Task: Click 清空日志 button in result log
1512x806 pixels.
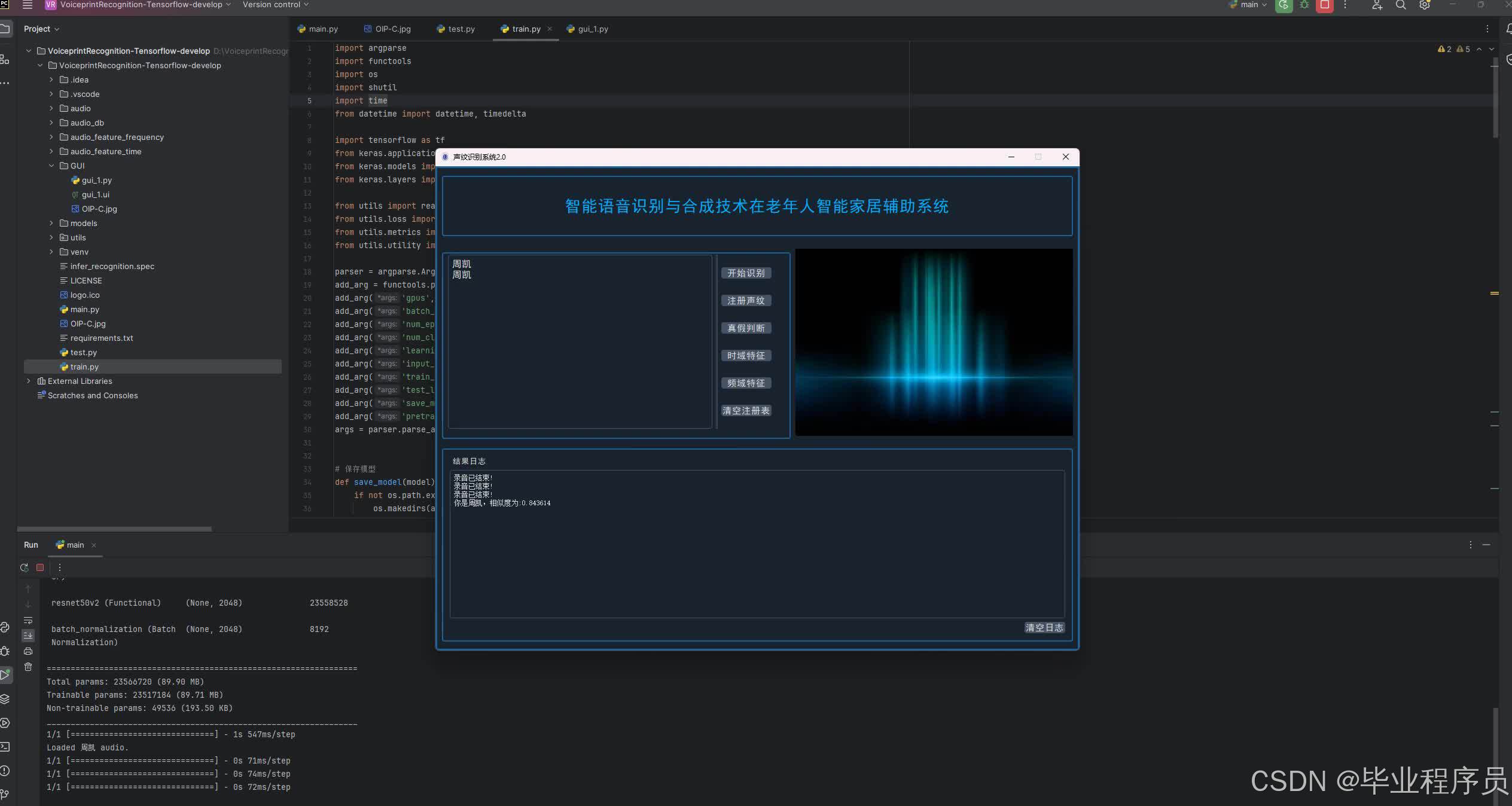Action: pos(1044,627)
